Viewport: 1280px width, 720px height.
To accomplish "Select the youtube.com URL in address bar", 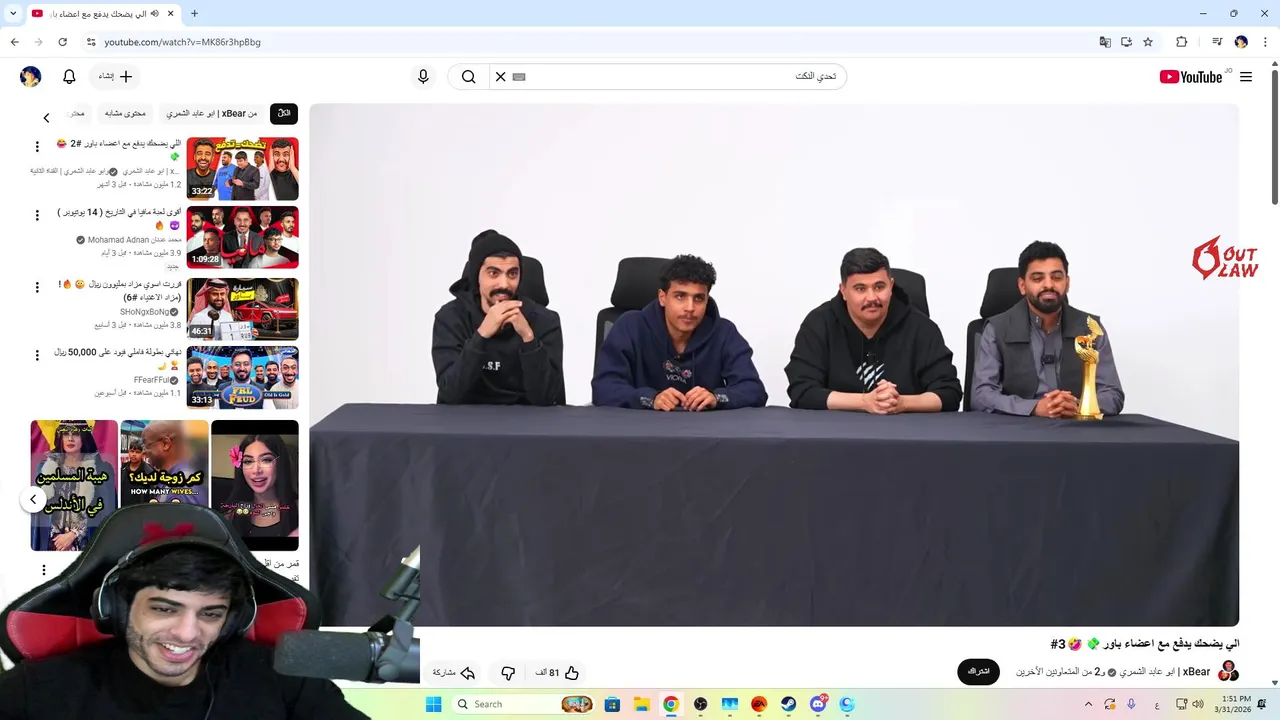I will coord(182,42).
